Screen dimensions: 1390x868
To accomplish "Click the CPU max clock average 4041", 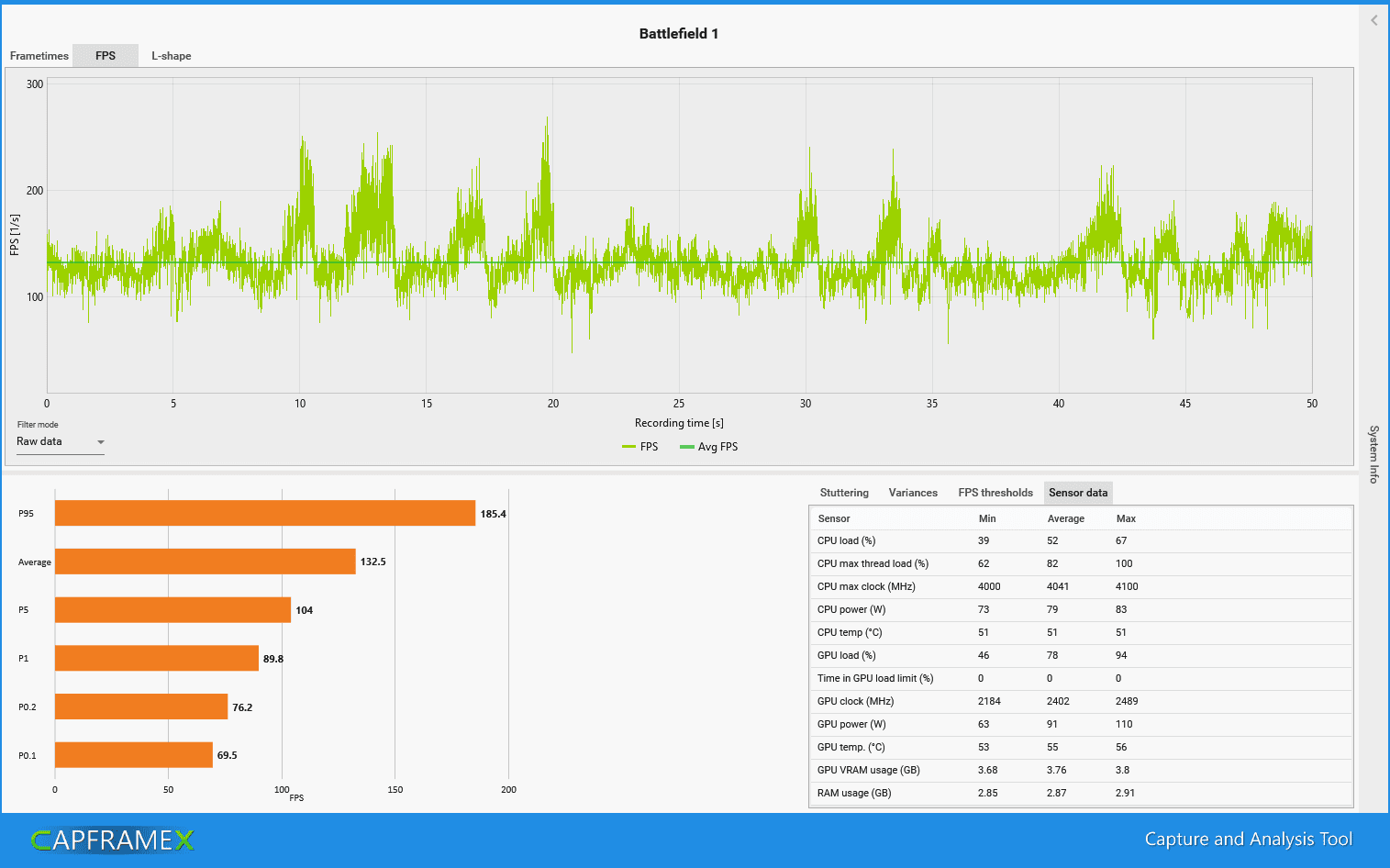I will click(x=1058, y=586).
